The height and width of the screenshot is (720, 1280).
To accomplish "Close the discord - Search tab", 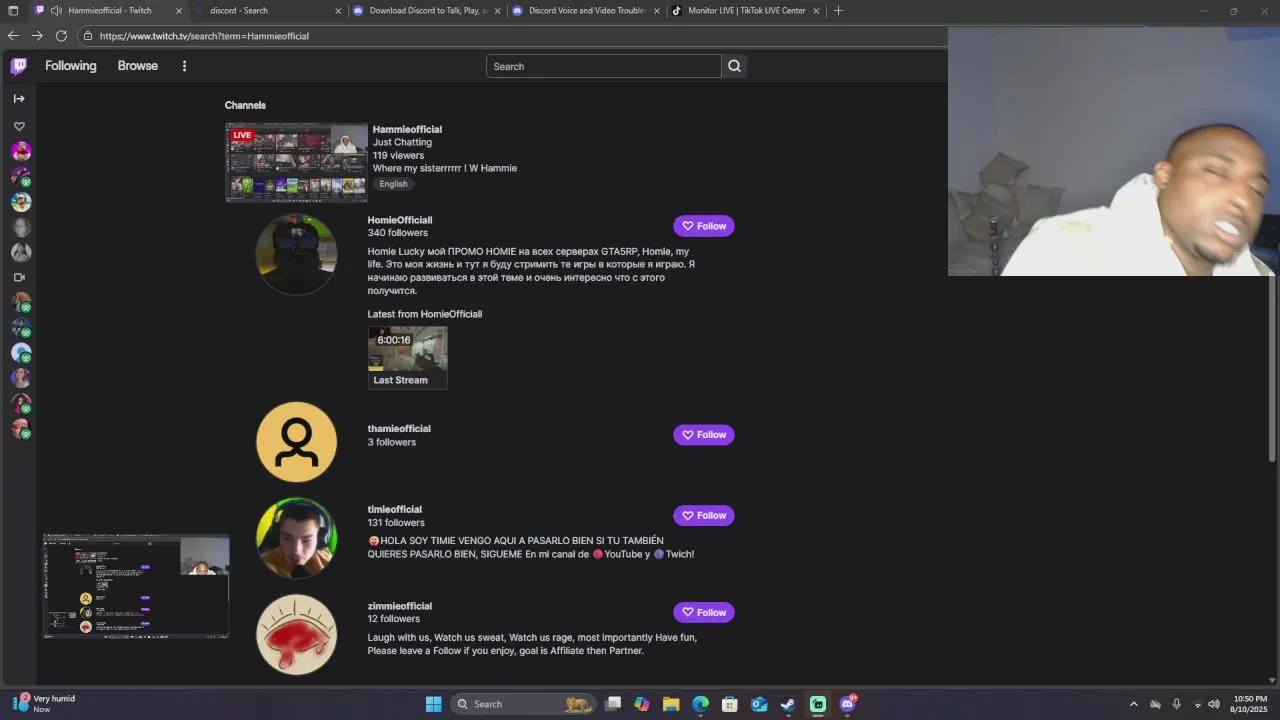I will tap(338, 11).
